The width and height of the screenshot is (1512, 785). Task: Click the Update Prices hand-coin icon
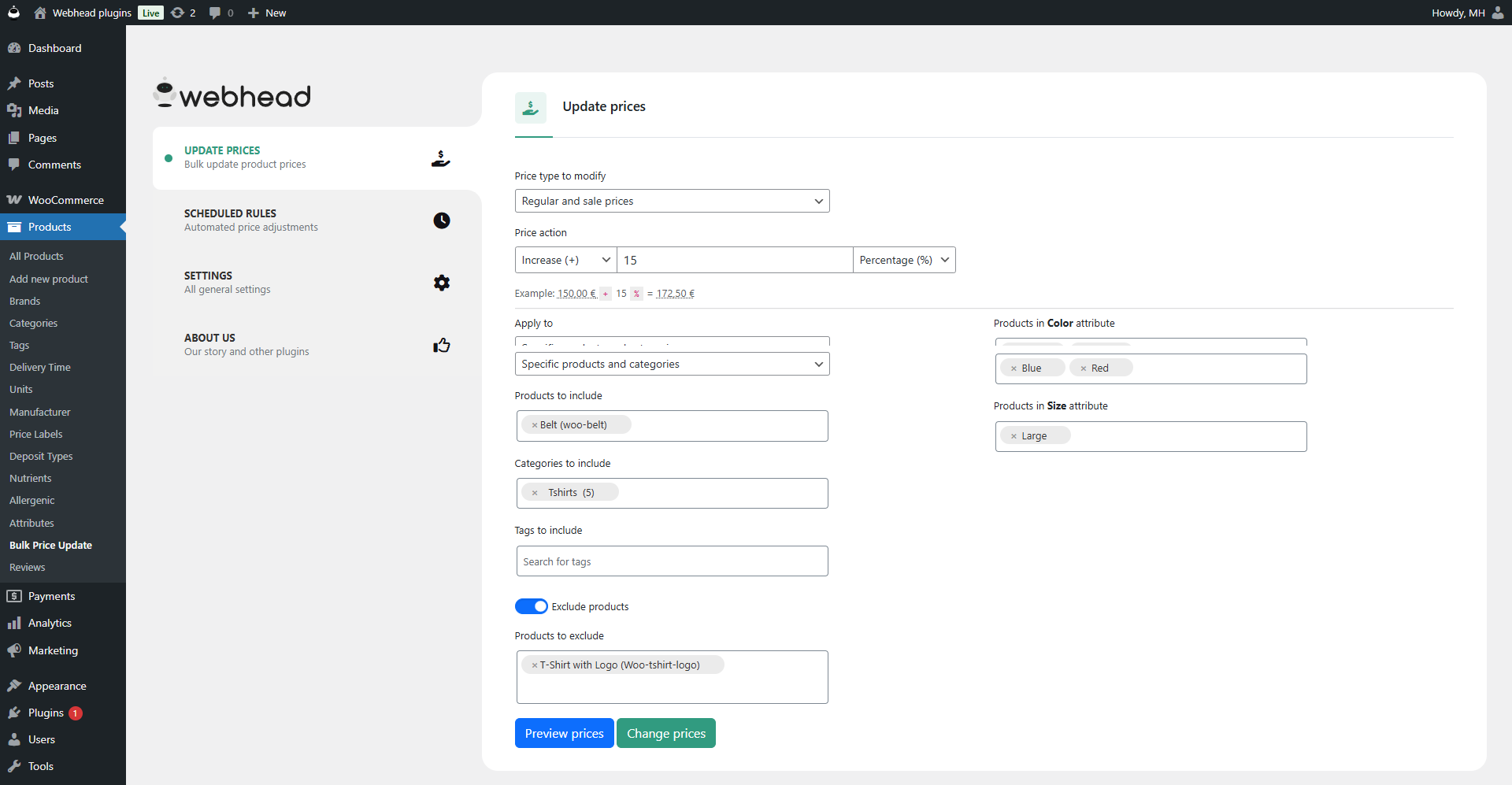click(441, 158)
